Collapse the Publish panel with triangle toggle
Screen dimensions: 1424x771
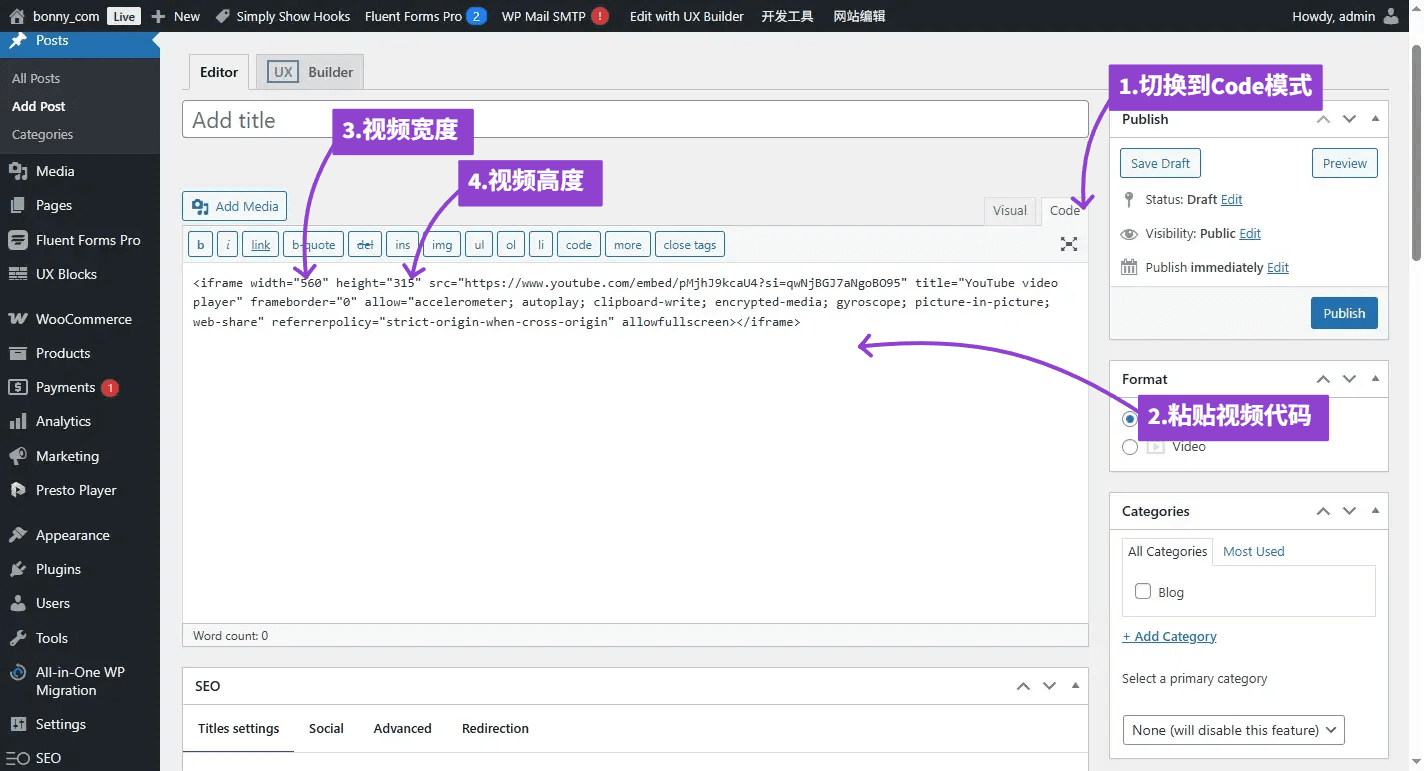point(1375,119)
